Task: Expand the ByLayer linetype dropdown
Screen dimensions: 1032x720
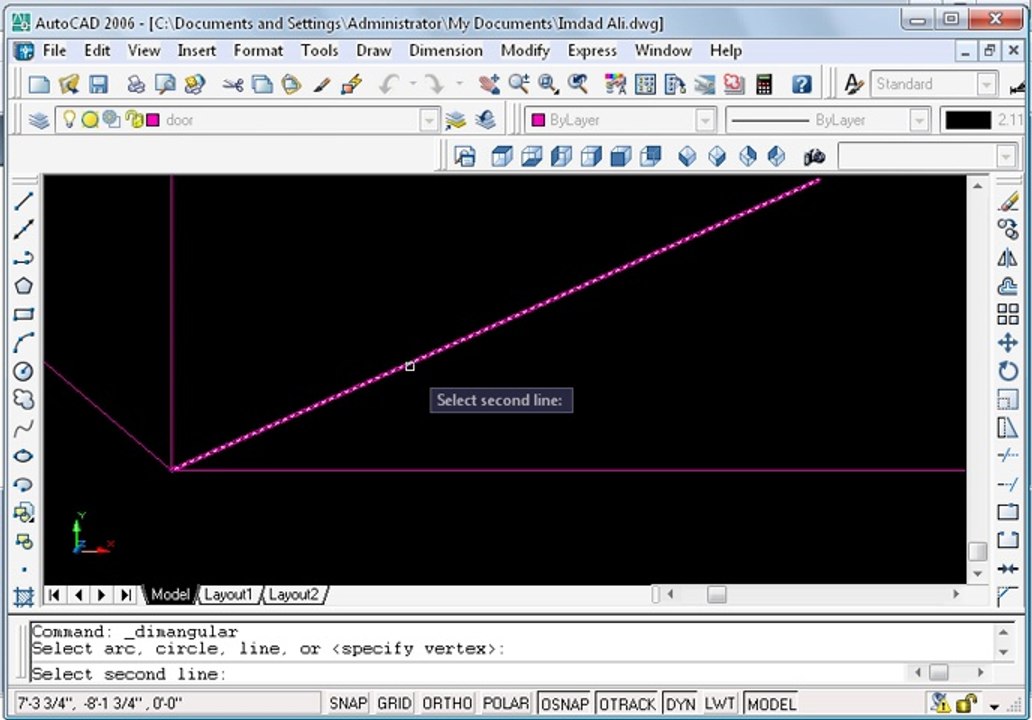Action: pyautogui.click(x=919, y=120)
